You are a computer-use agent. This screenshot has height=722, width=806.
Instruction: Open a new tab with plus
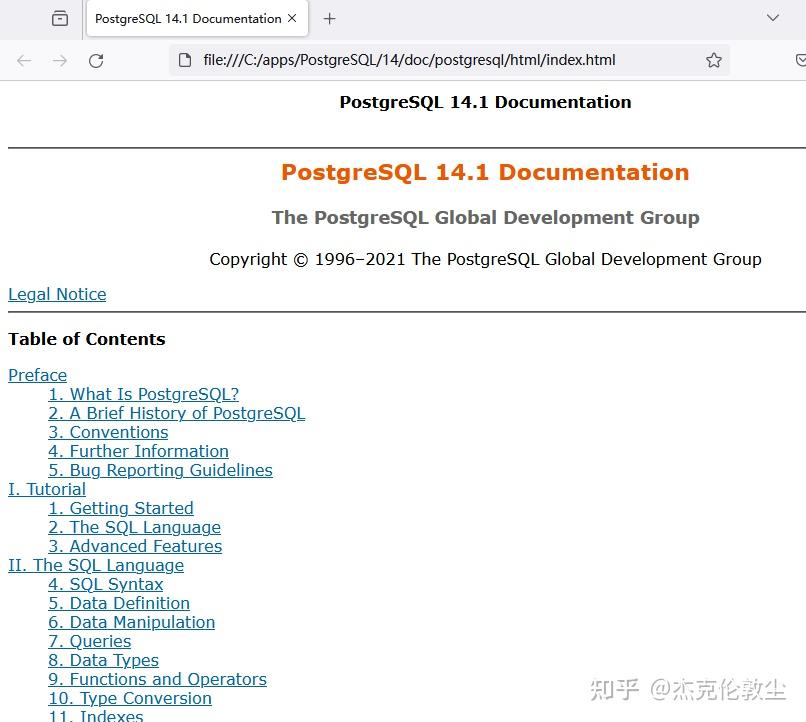point(329,19)
